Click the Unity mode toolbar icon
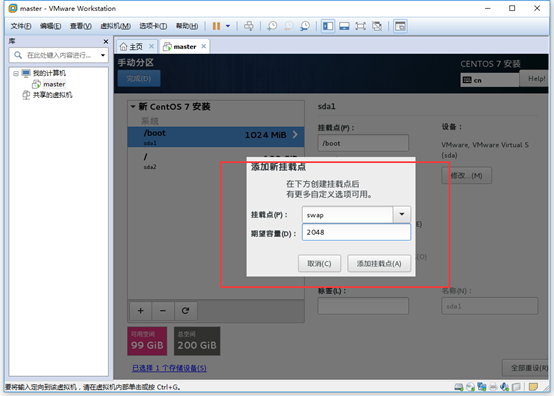The width and height of the screenshot is (554, 396). [x=377, y=26]
